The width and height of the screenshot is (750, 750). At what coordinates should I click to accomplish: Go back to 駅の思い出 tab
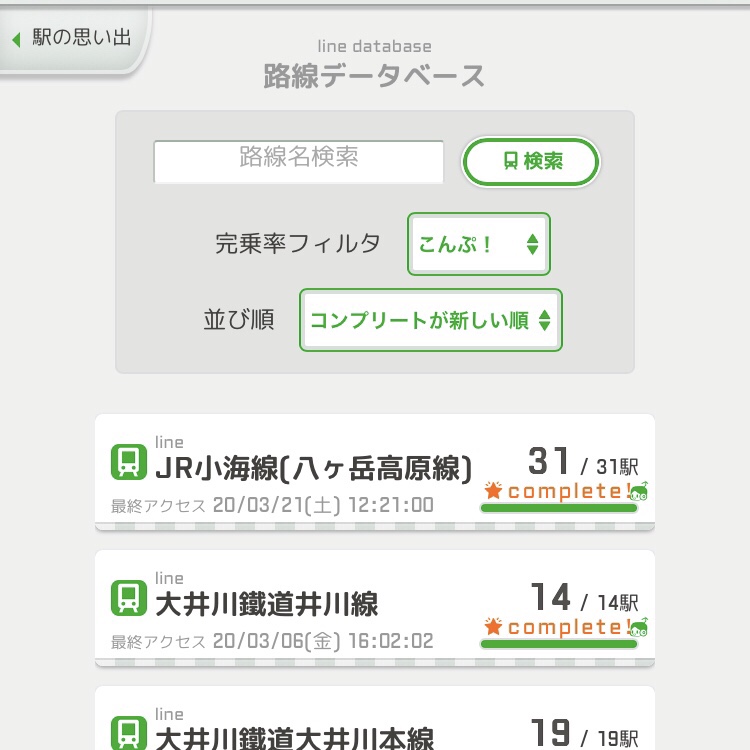pyautogui.click(x=74, y=38)
